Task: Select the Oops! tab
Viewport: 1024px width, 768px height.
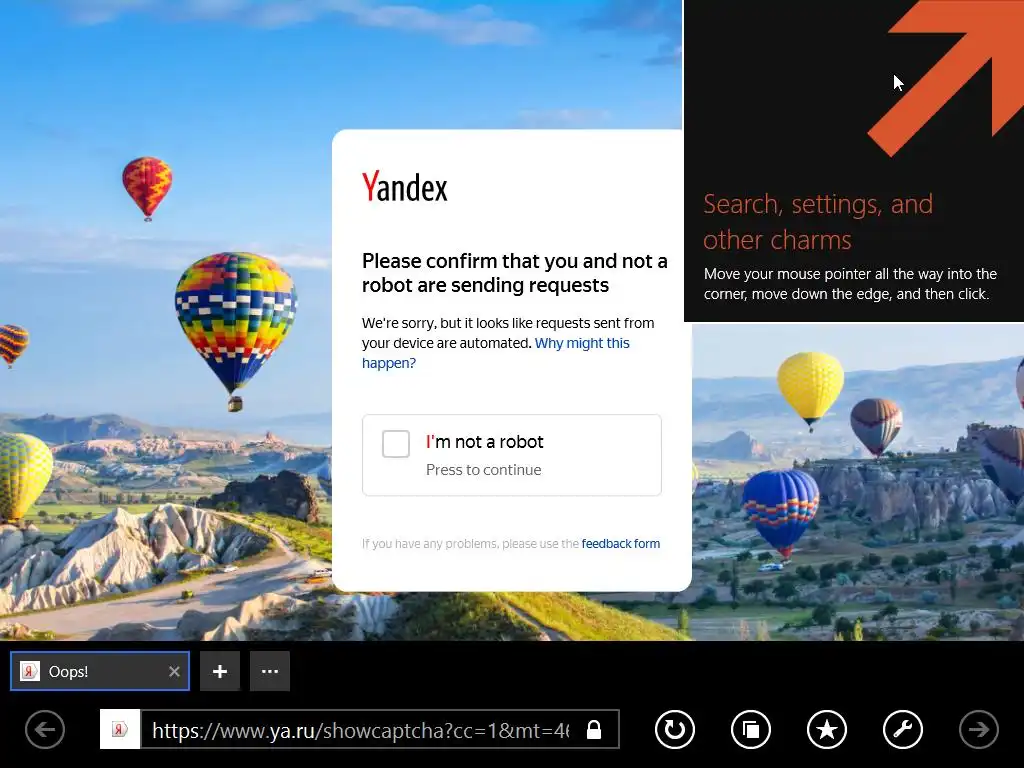Action: point(100,671)
